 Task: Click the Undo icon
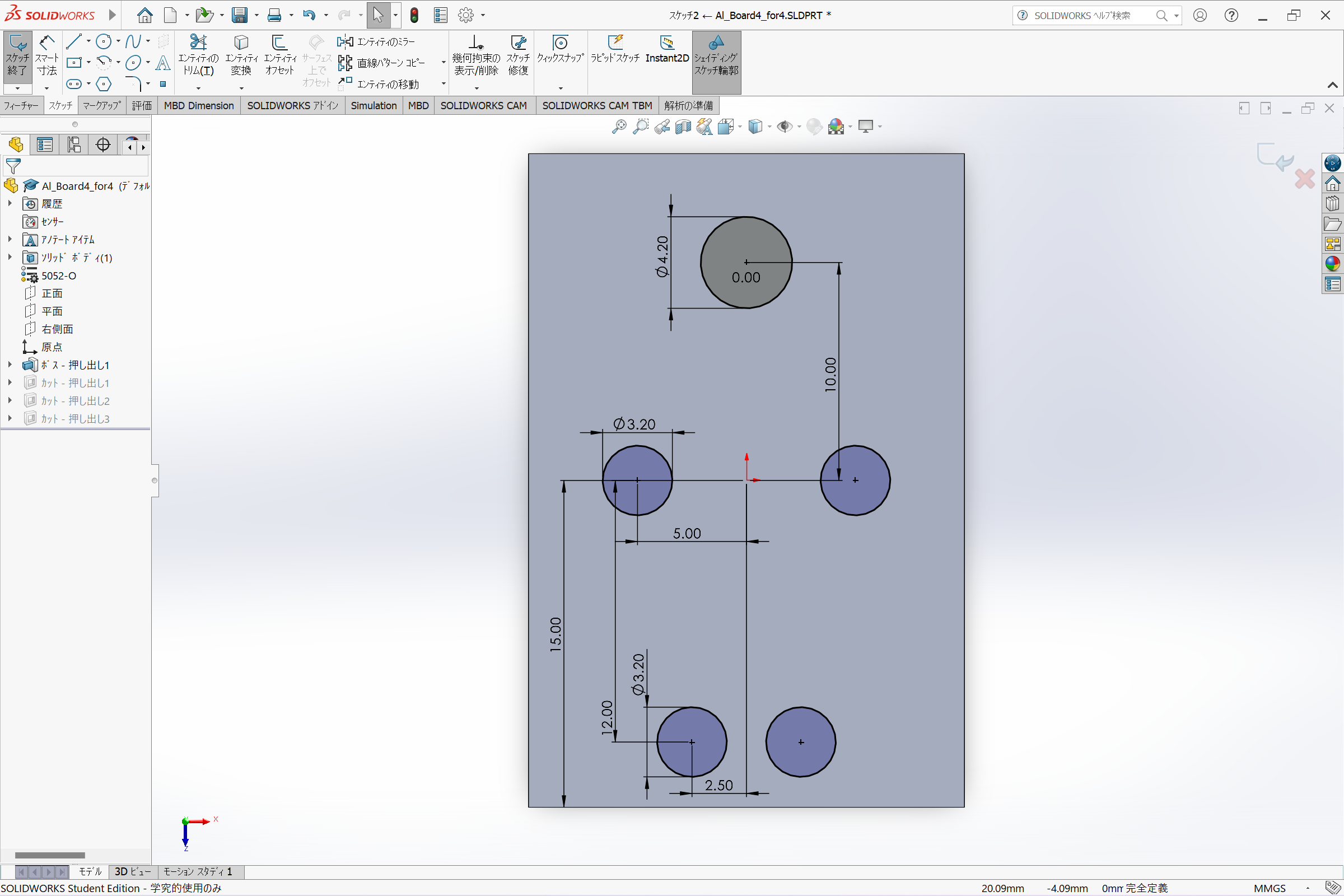pos(309,16)
